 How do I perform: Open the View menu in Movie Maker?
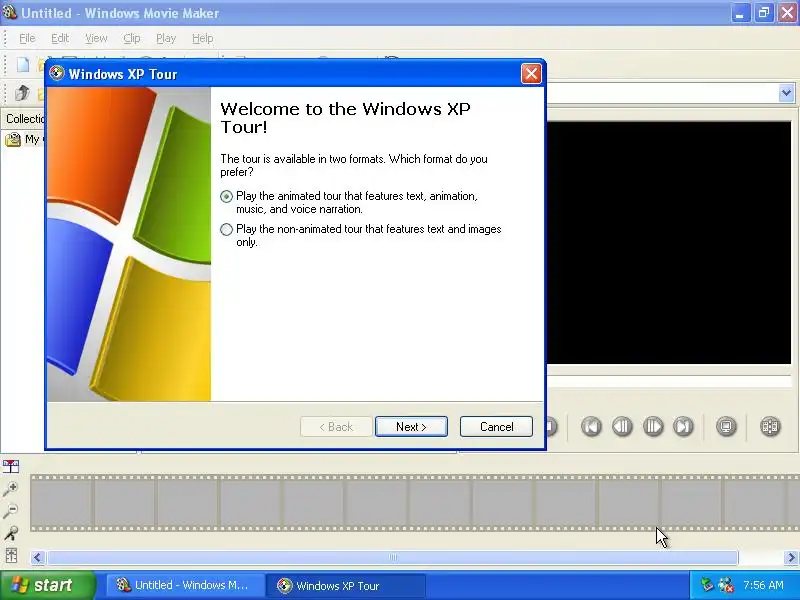tap(96, 38)
